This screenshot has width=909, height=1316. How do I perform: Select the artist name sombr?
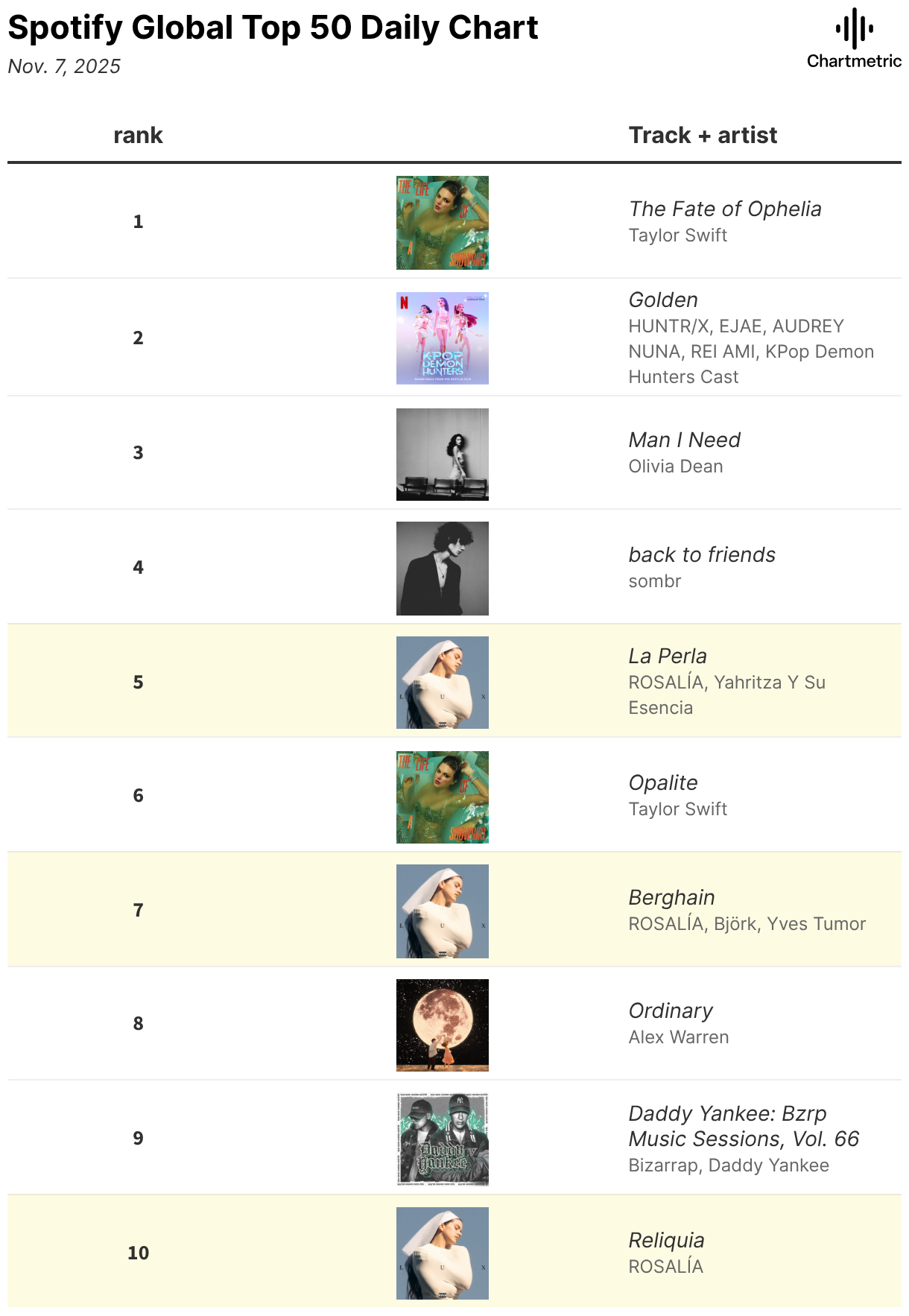[655, 581]
